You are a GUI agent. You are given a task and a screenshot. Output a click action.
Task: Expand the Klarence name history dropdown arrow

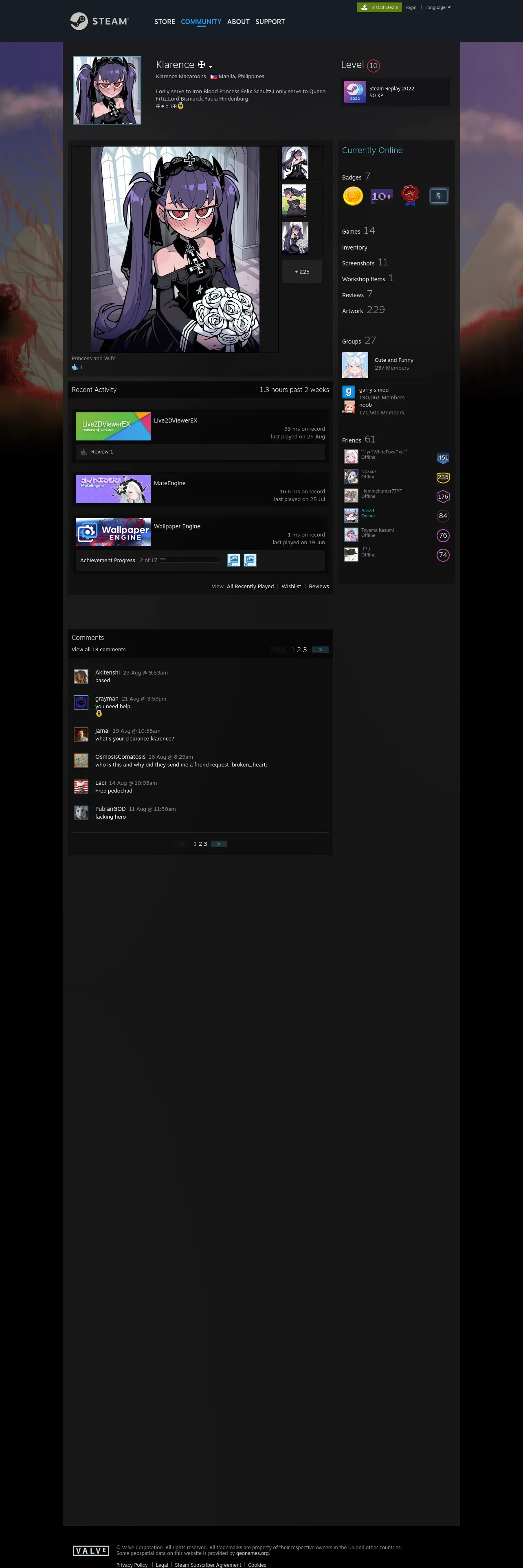(x=210, y=66)
